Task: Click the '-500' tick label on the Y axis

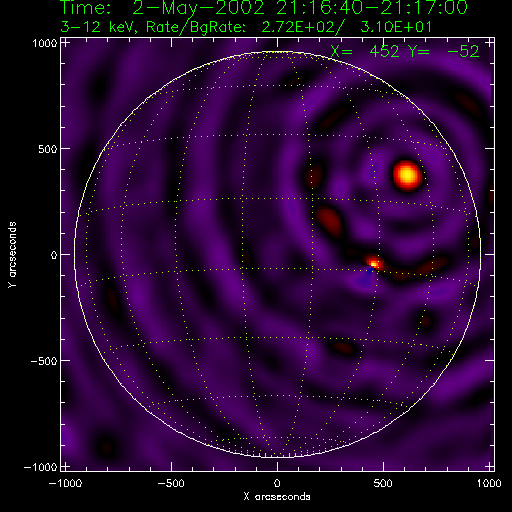Action: coord(44,361)
